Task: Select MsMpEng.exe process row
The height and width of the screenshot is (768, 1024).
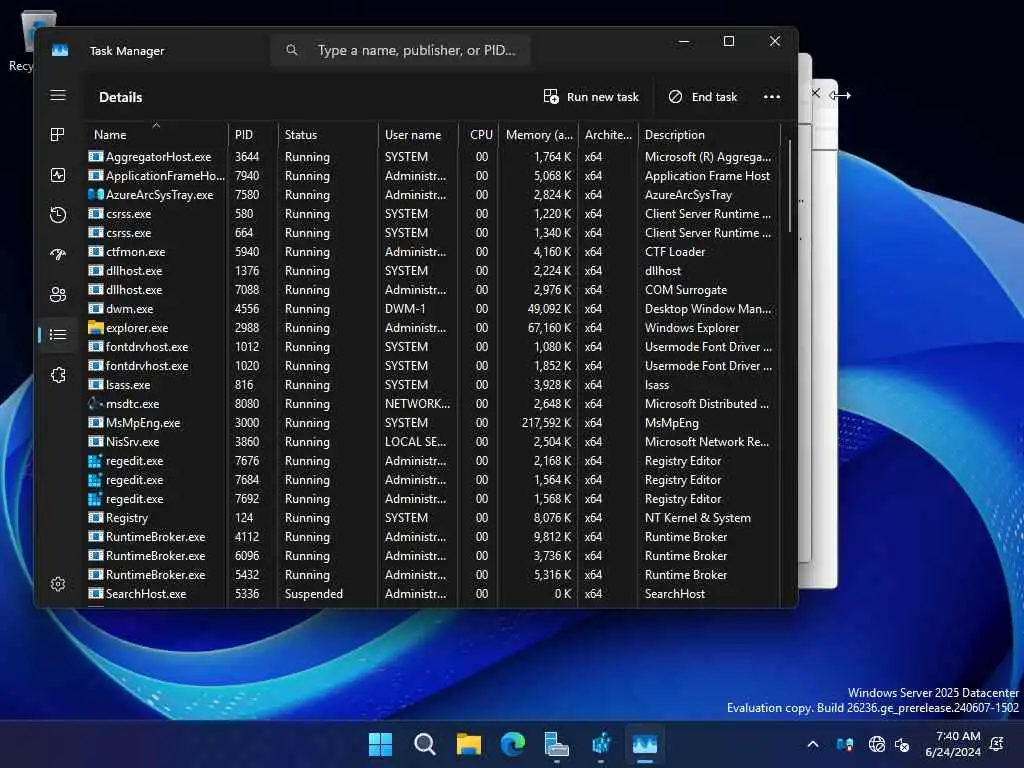Action: [x=432, y=423]
